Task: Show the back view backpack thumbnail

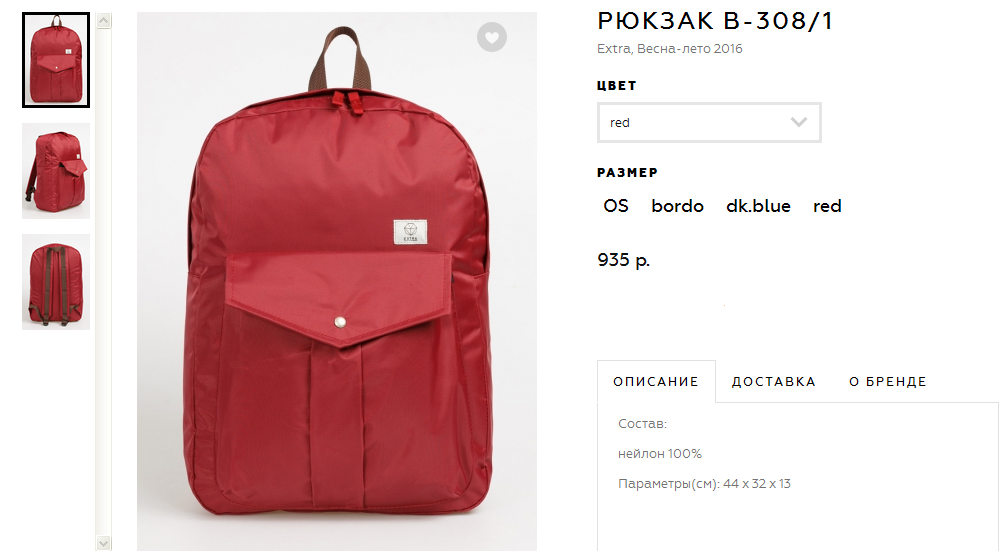Action: tap(56, 282)
